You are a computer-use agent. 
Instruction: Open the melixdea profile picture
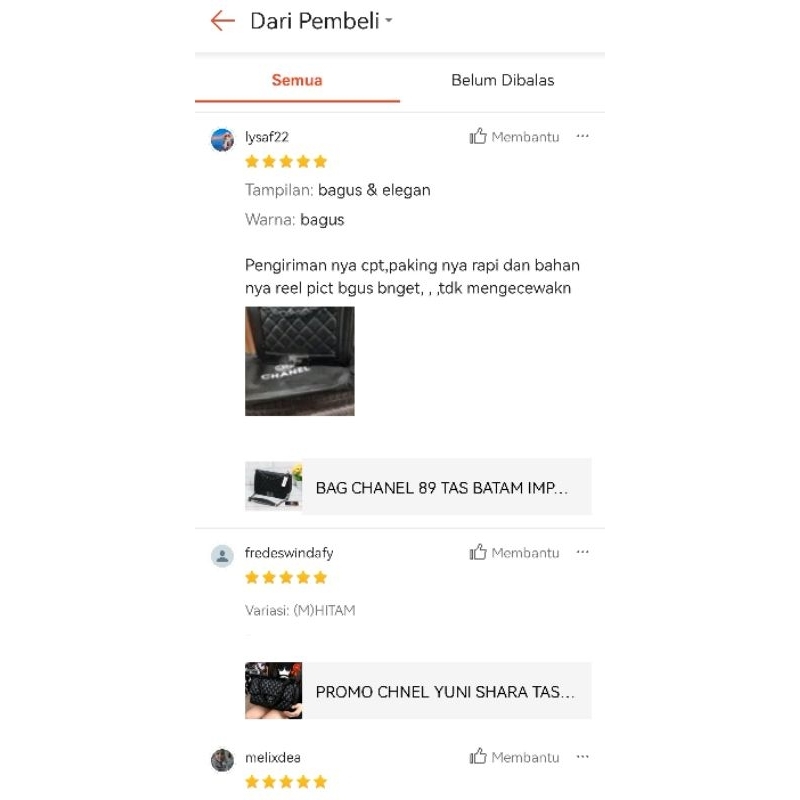[x=222, y=760]
